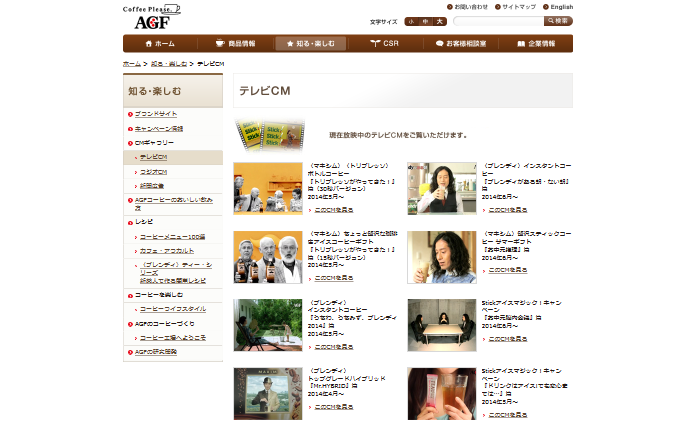Image resolution: width=696 pixels, height=427 pixels.
Task: Click the sprout icon beside CSR
Action: [375, 43]
